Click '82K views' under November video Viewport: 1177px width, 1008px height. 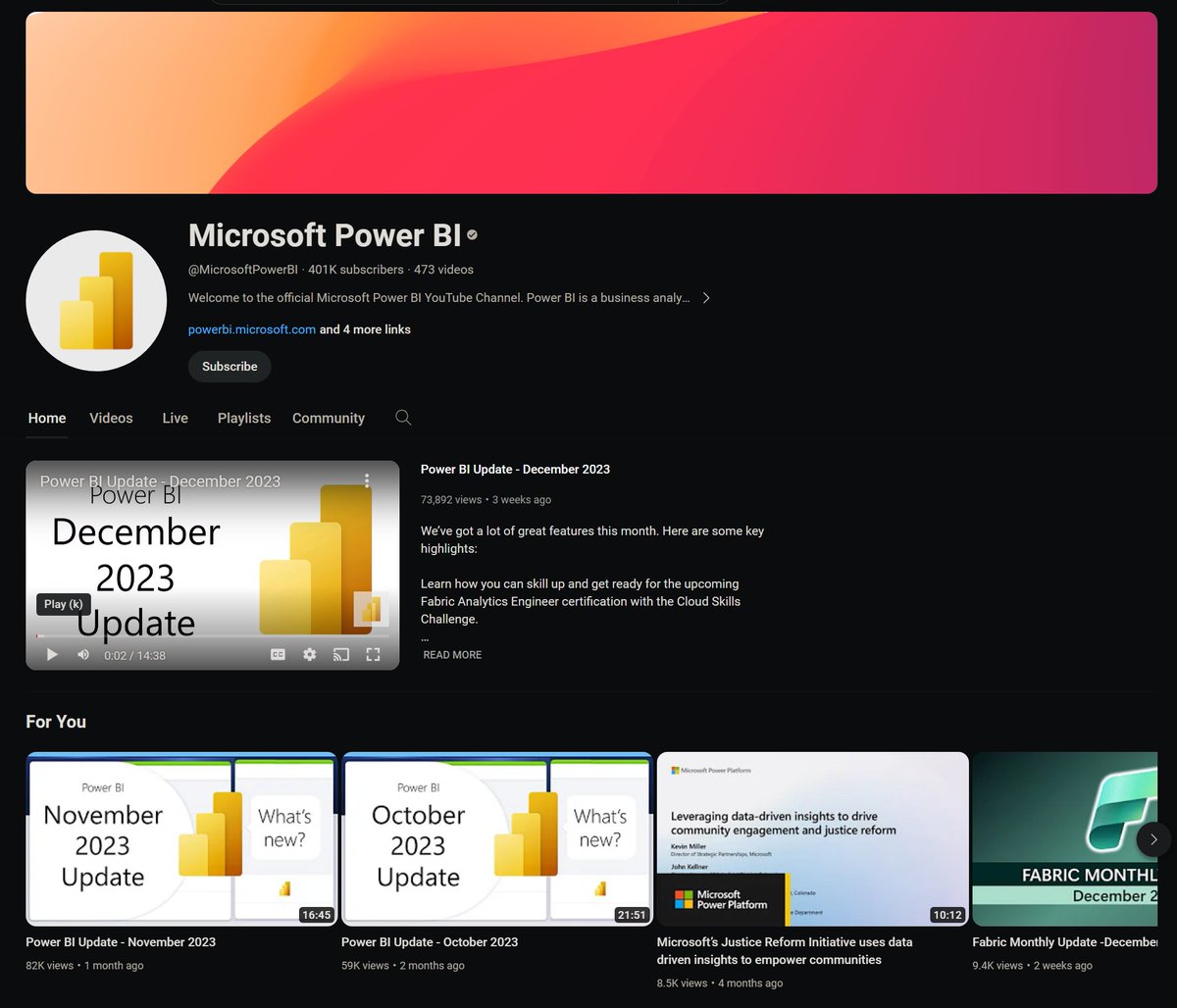point(49,966)
